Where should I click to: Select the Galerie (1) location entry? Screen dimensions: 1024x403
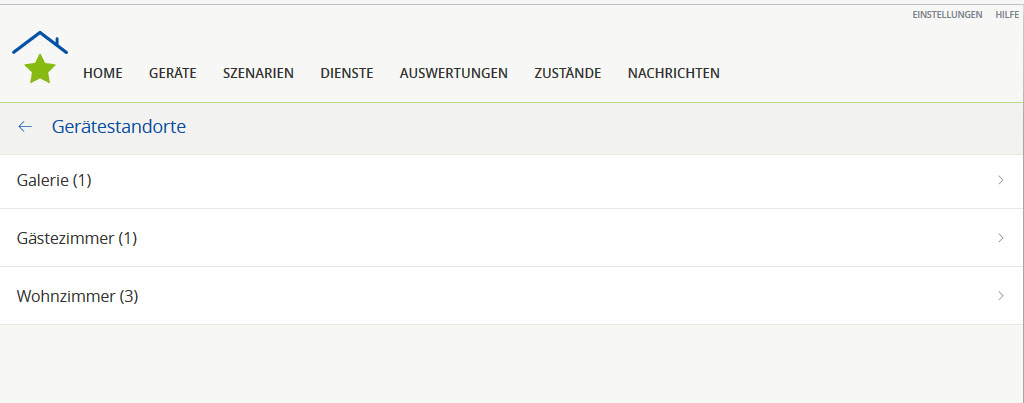512,181
